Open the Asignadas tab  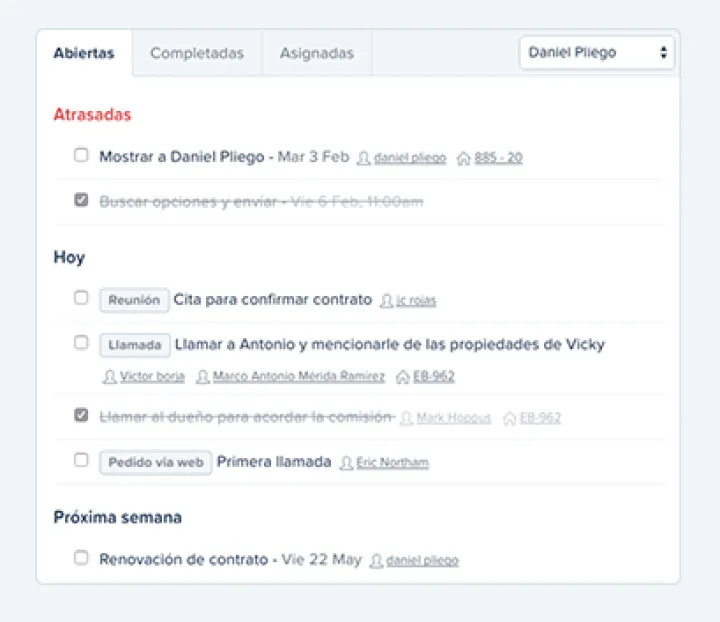click(x=316, y=54)
